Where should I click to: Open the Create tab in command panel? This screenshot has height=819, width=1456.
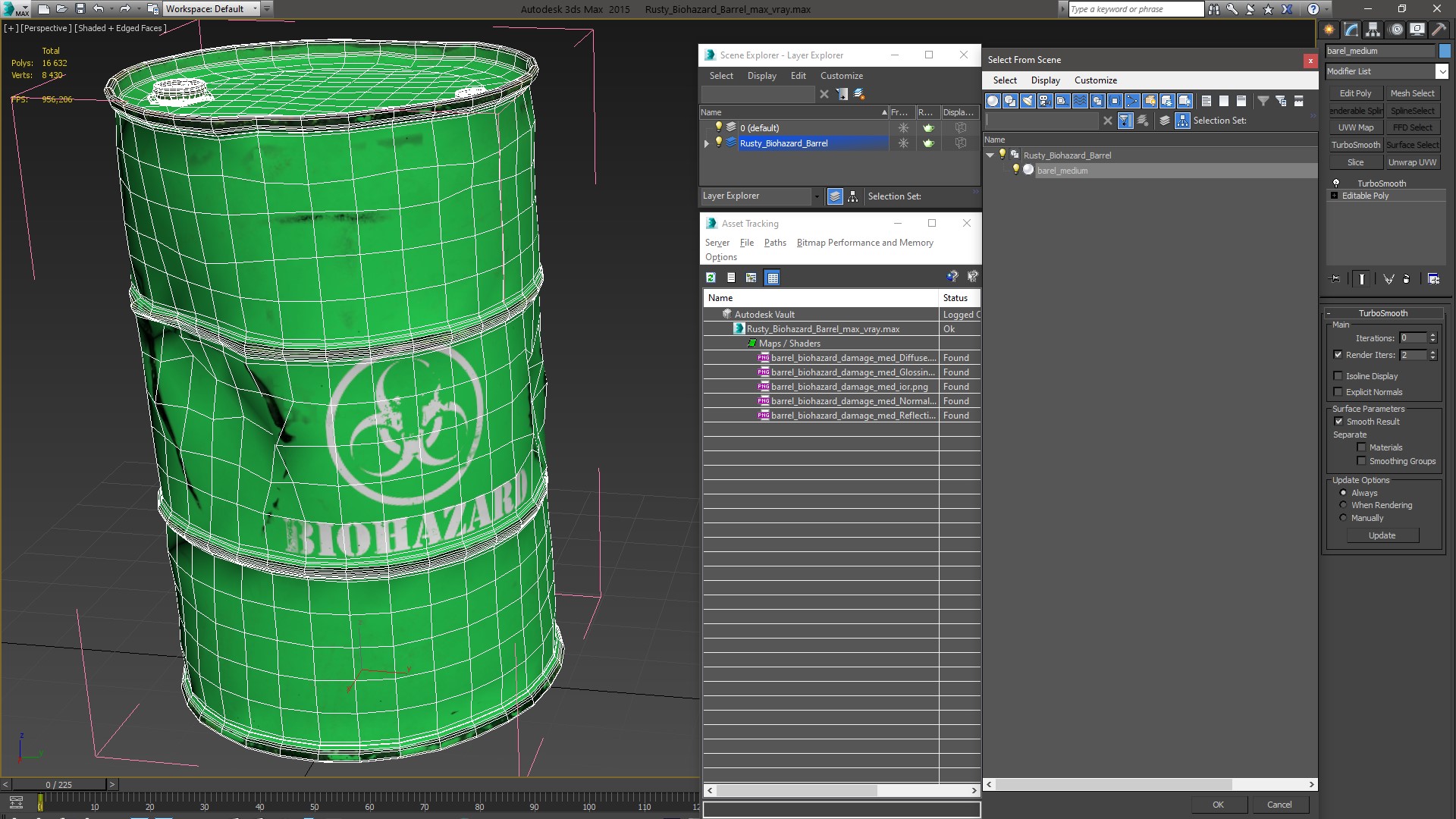click(x=1329, y=30)
